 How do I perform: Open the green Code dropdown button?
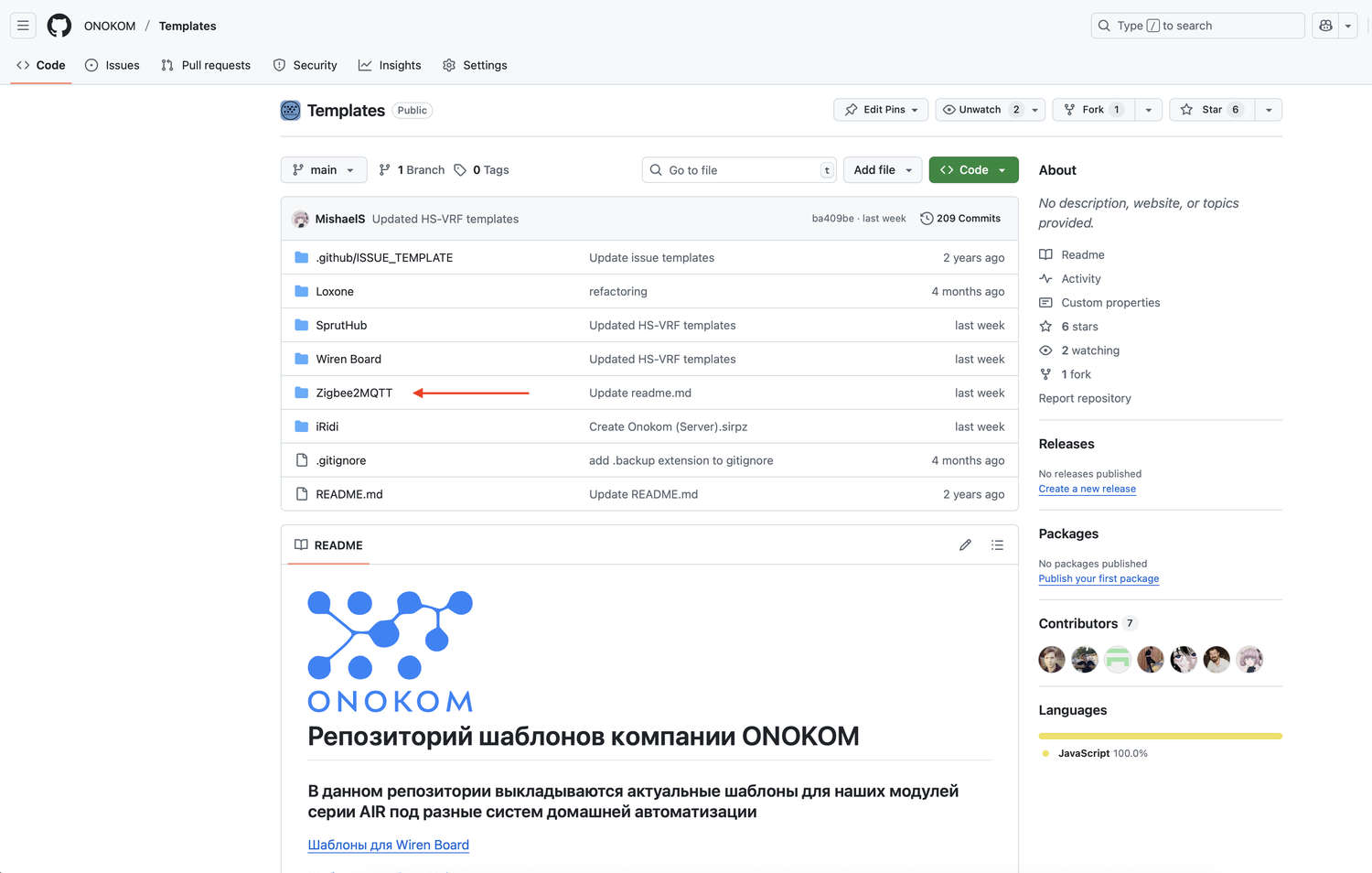[x=973, y=170]
